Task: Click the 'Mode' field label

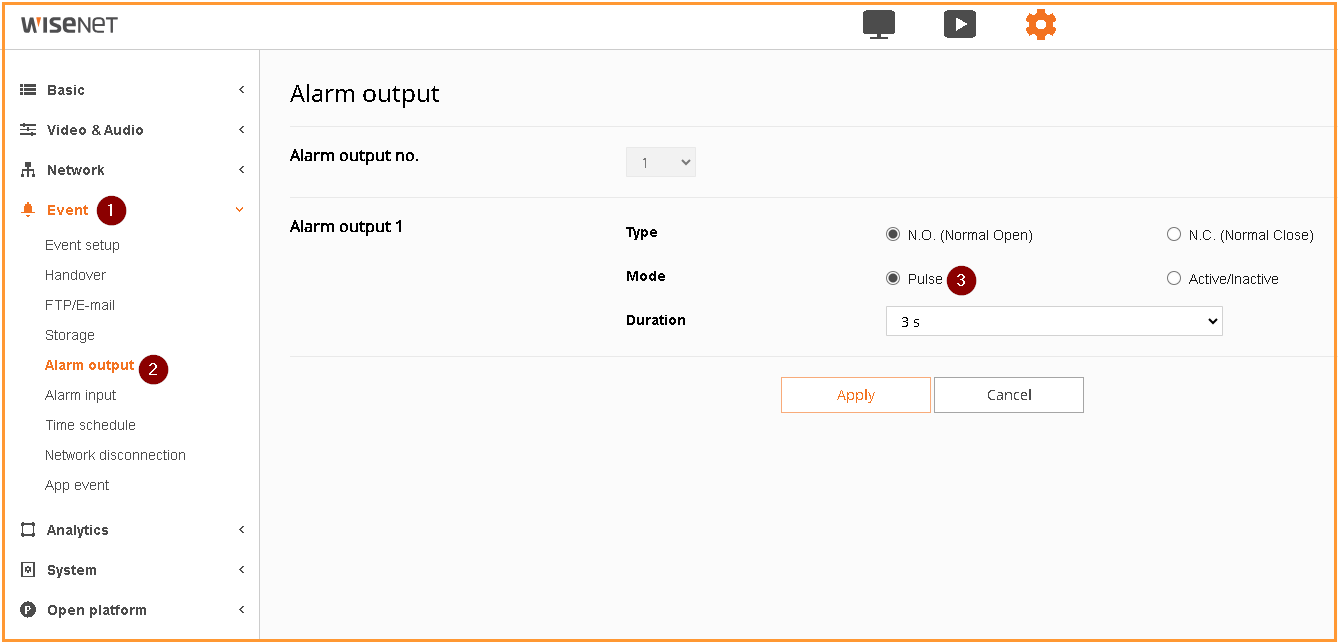Action: (x=646, y=276)
